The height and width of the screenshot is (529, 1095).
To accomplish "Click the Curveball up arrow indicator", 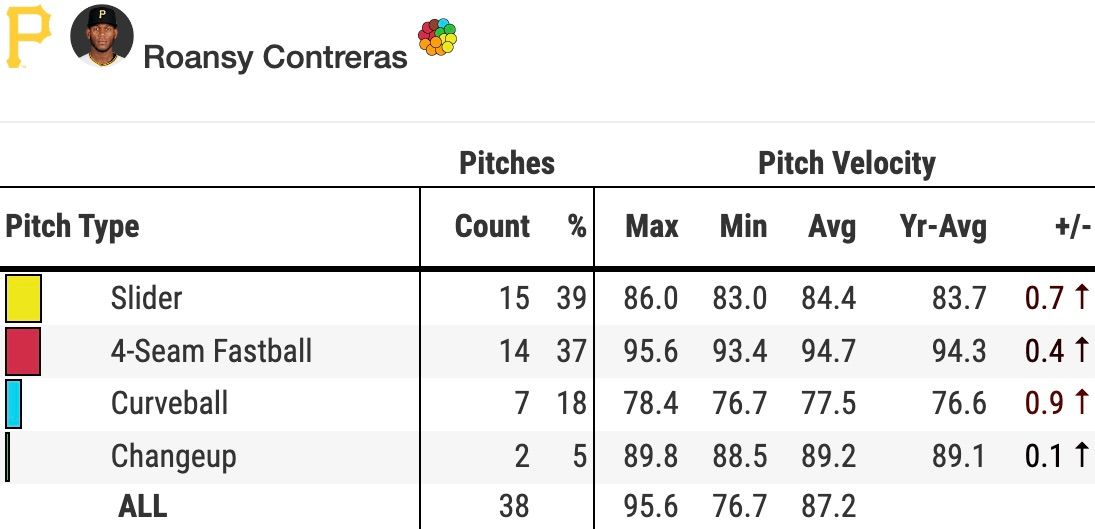I will click(1080, 403).
